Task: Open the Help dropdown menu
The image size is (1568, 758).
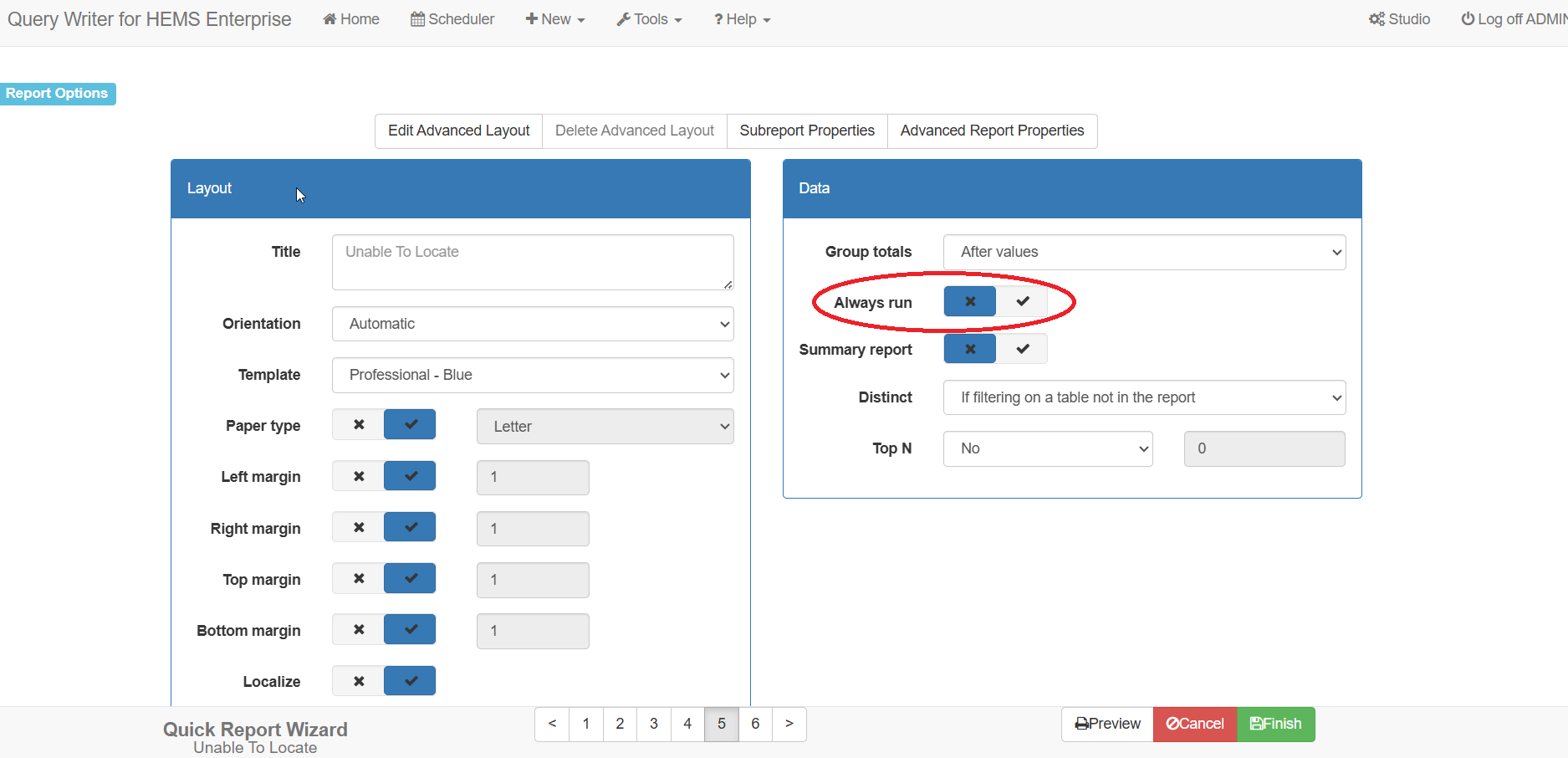Action: 742,19
